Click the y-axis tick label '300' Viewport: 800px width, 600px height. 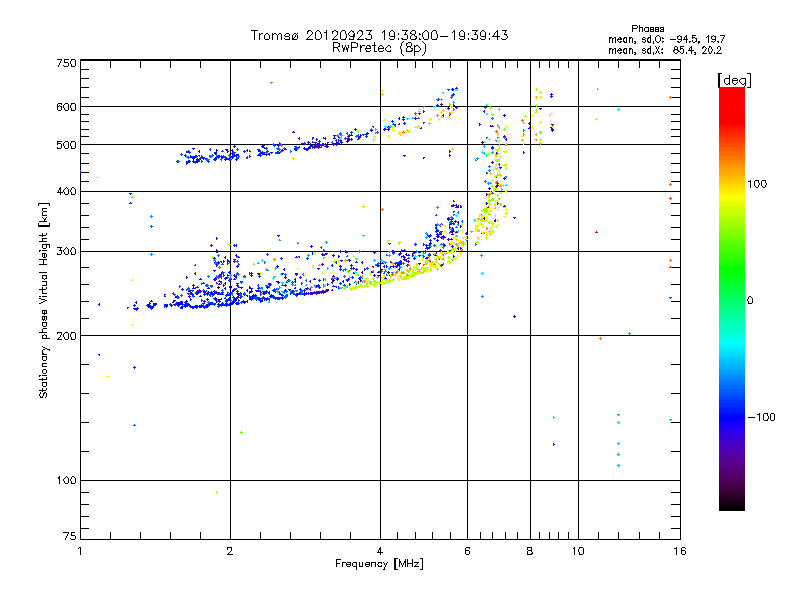pos(66,251)
